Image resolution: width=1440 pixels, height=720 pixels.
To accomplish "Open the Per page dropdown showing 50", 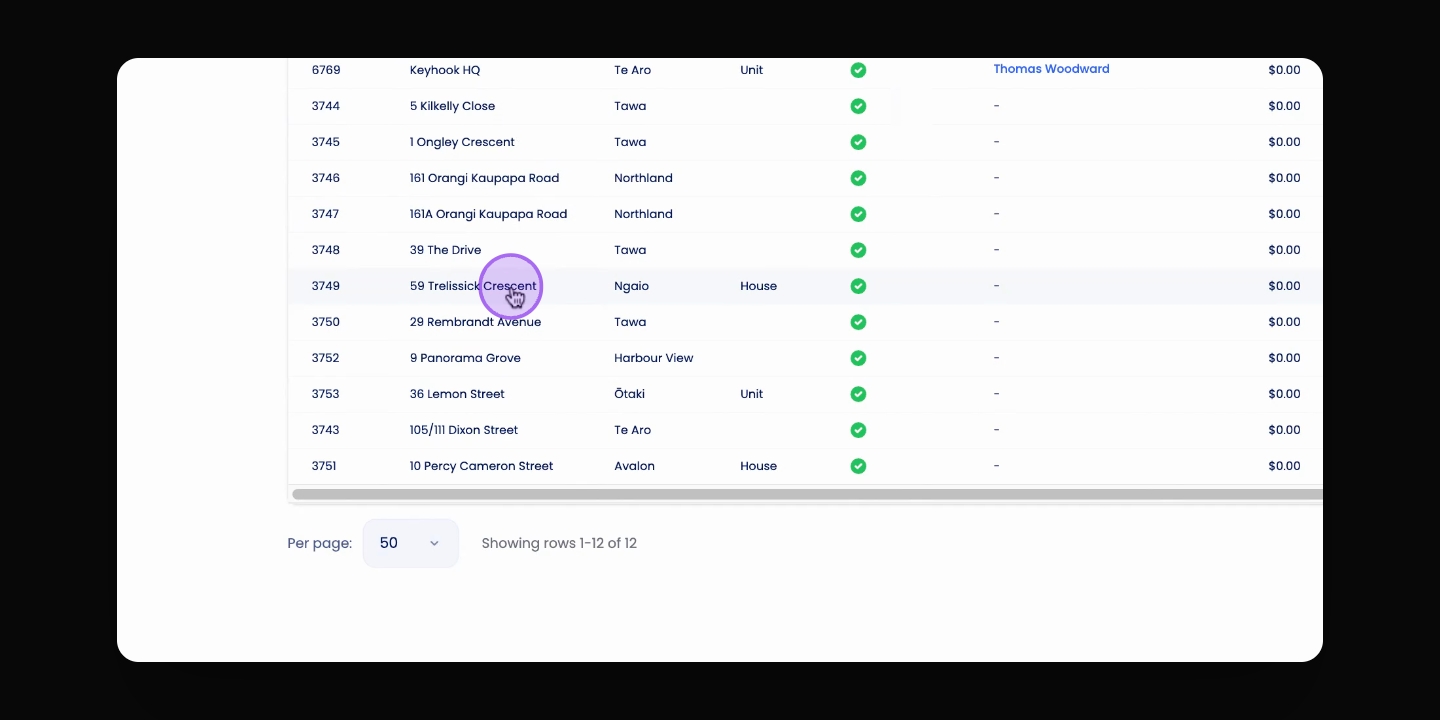I will [410, 543].
